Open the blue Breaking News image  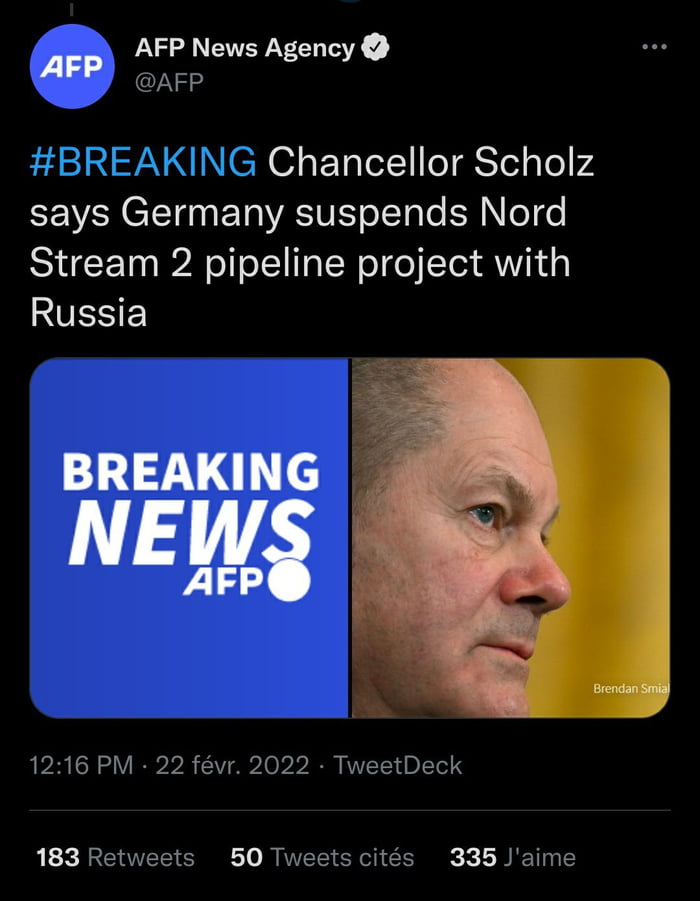click(x=189, y=538)
